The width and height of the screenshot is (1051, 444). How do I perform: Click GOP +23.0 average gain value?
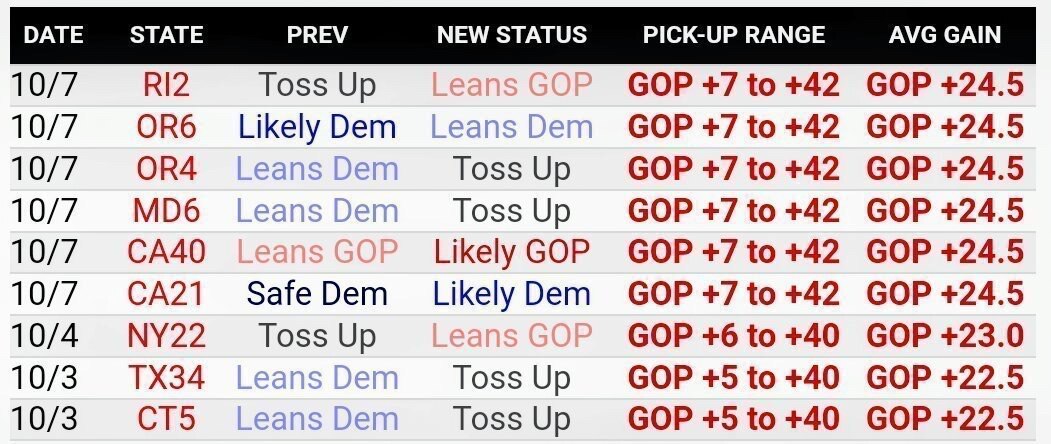pyautogui.click(x=945, y=335)
